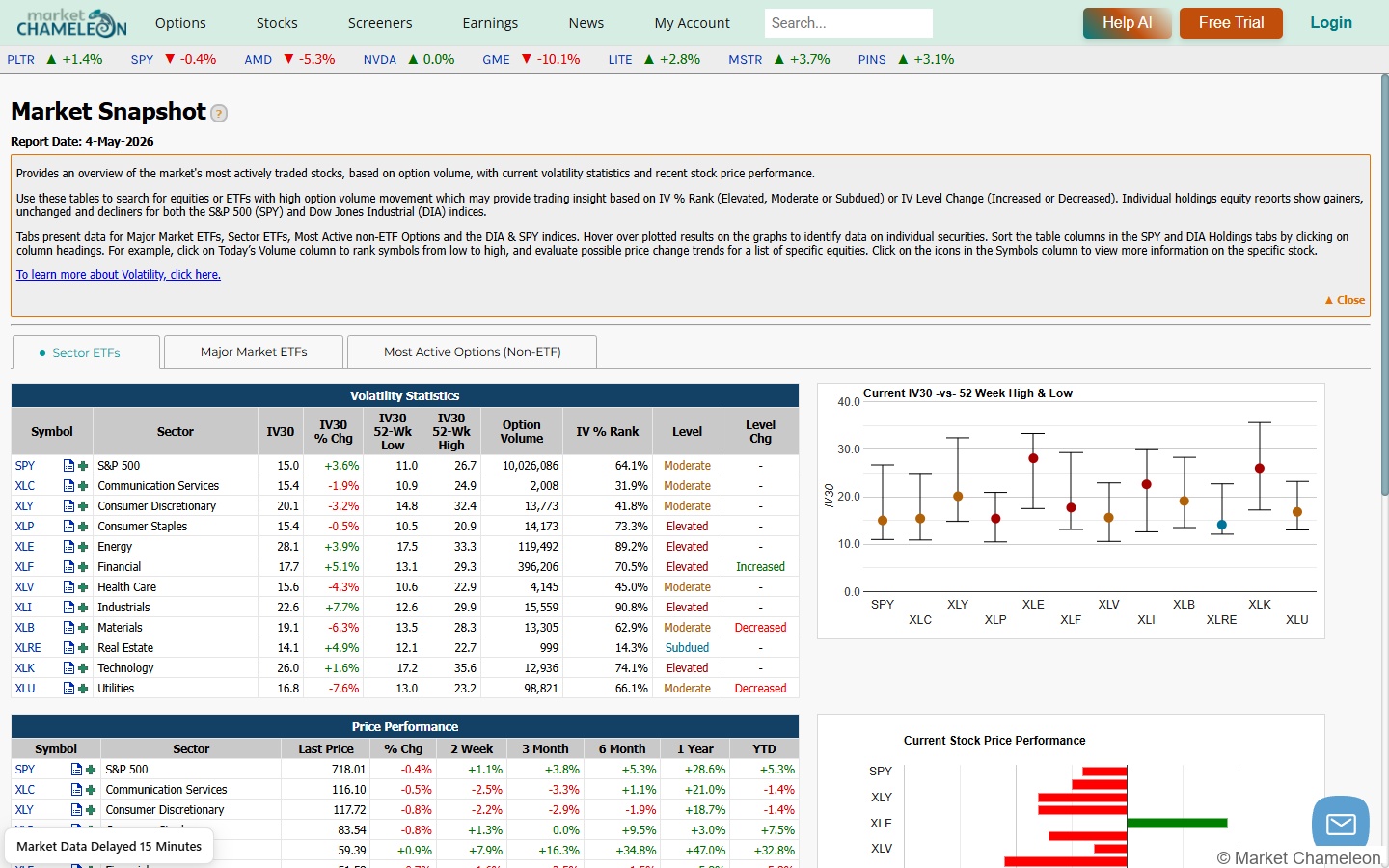Select the blue XLRE data point on the IV30 chart
The image size is (1389, 868).
point(1222,526)
